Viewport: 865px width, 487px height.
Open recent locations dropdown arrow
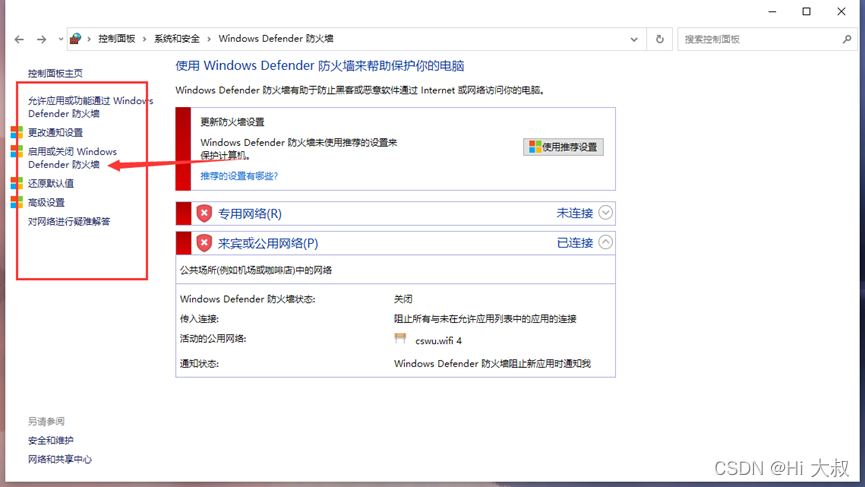pos(60,39)
